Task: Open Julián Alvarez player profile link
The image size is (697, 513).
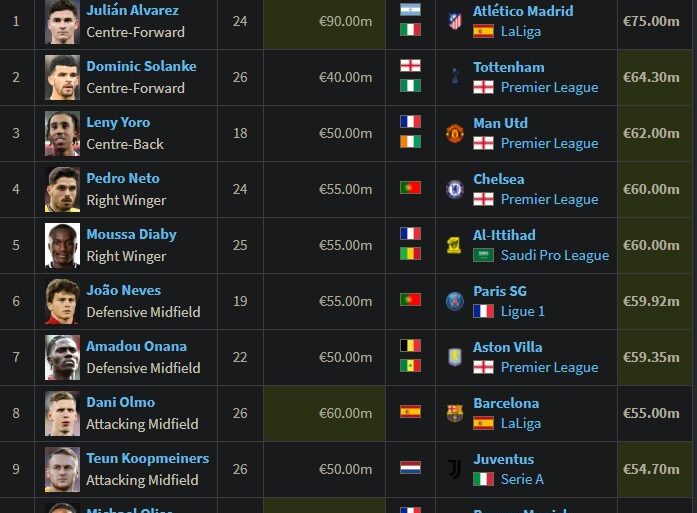Action: [x=133, y=10]
